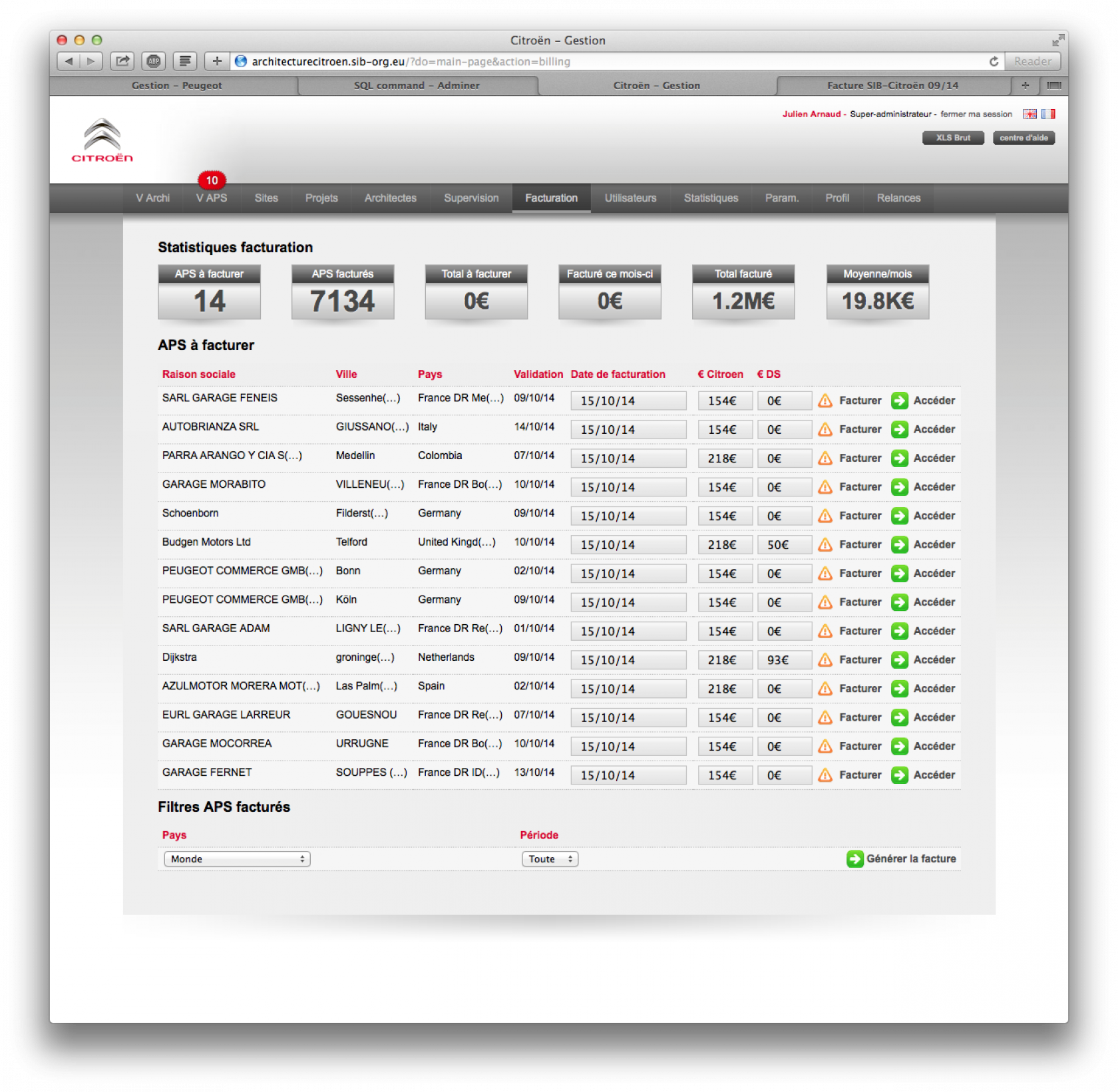Click the red 10 notification badge
The width and height of the screenshot is (1118, 1092).
coord(212,180)
